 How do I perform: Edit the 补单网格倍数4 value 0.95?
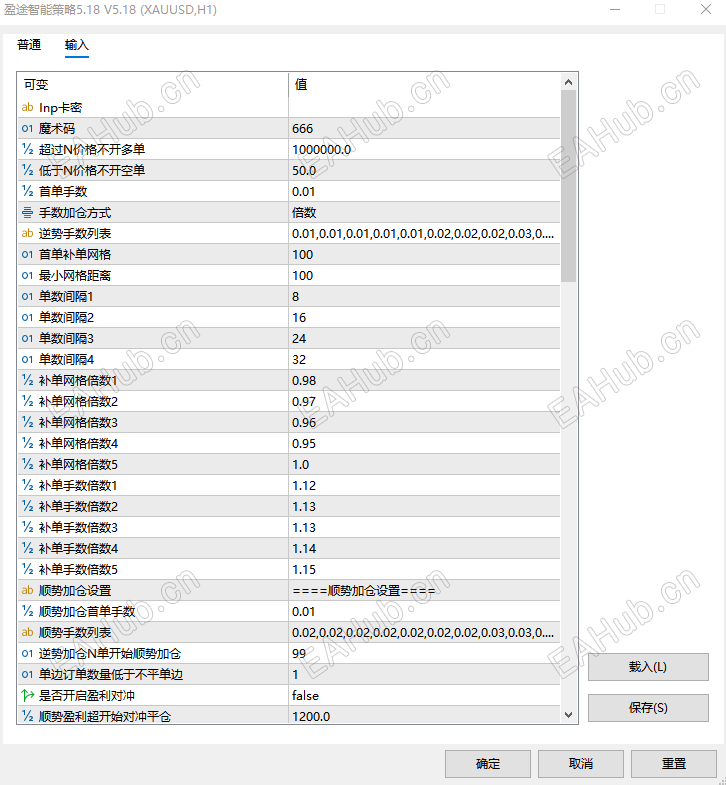point(425,444)
